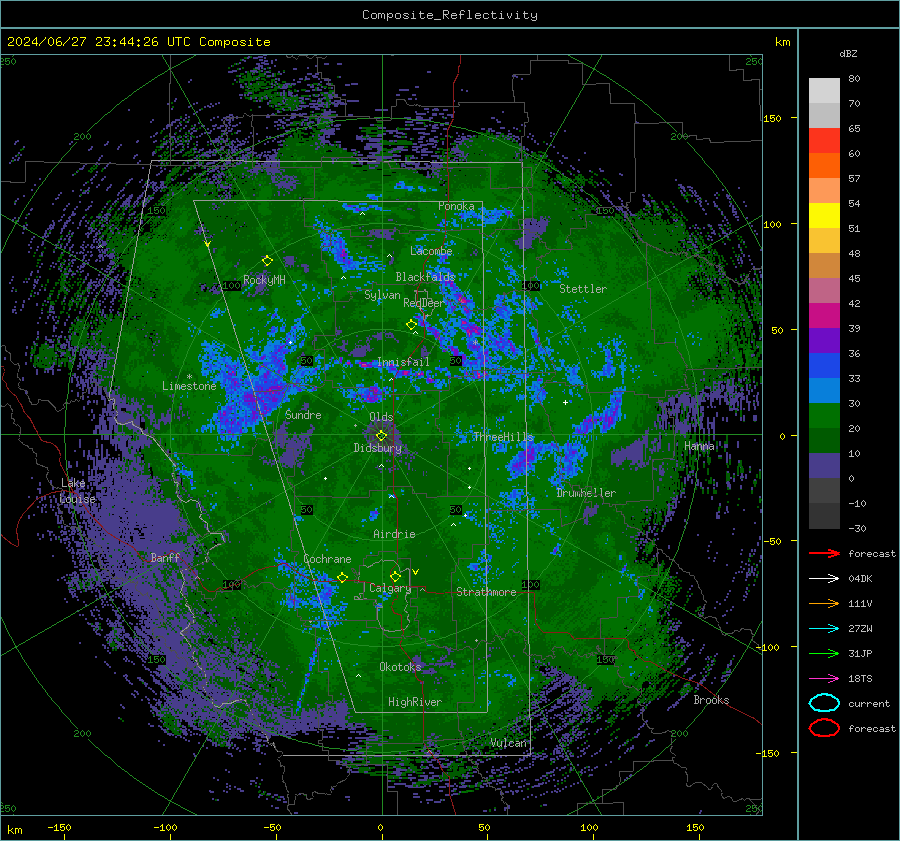
Task: Click the Strathmore label
Action: 486,592
